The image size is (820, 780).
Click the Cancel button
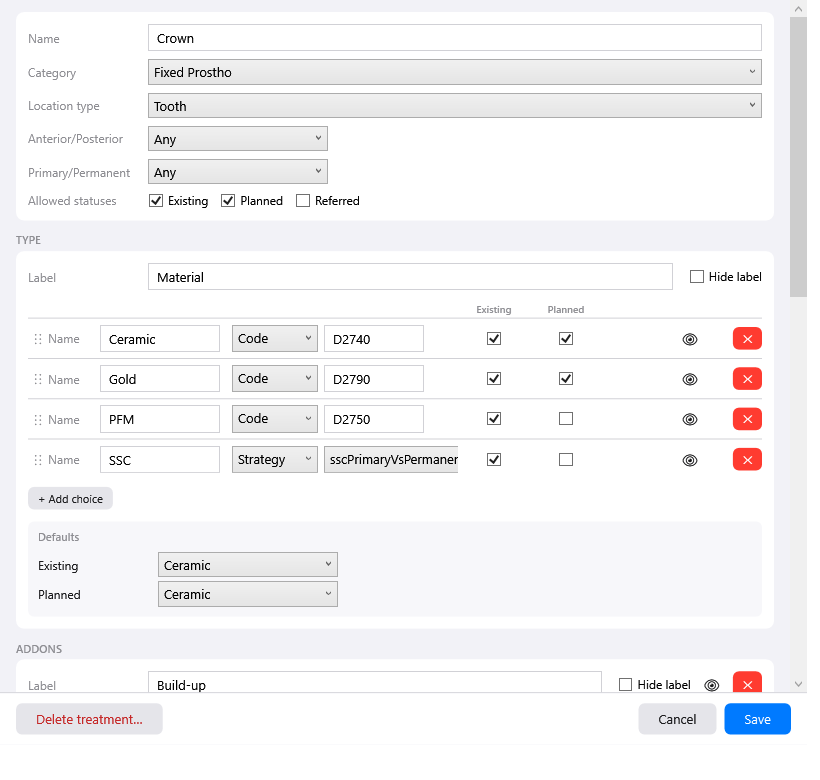click(677, 719)
